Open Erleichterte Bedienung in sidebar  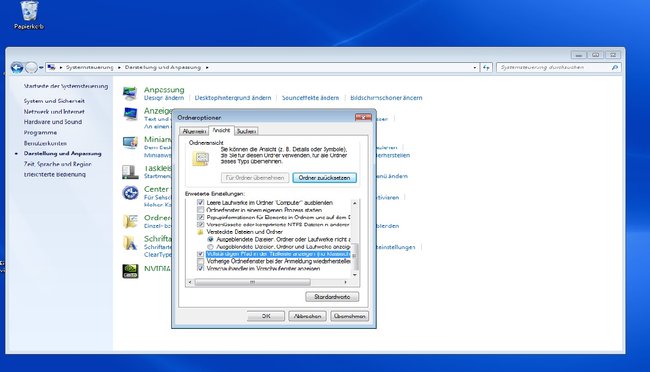55,175
